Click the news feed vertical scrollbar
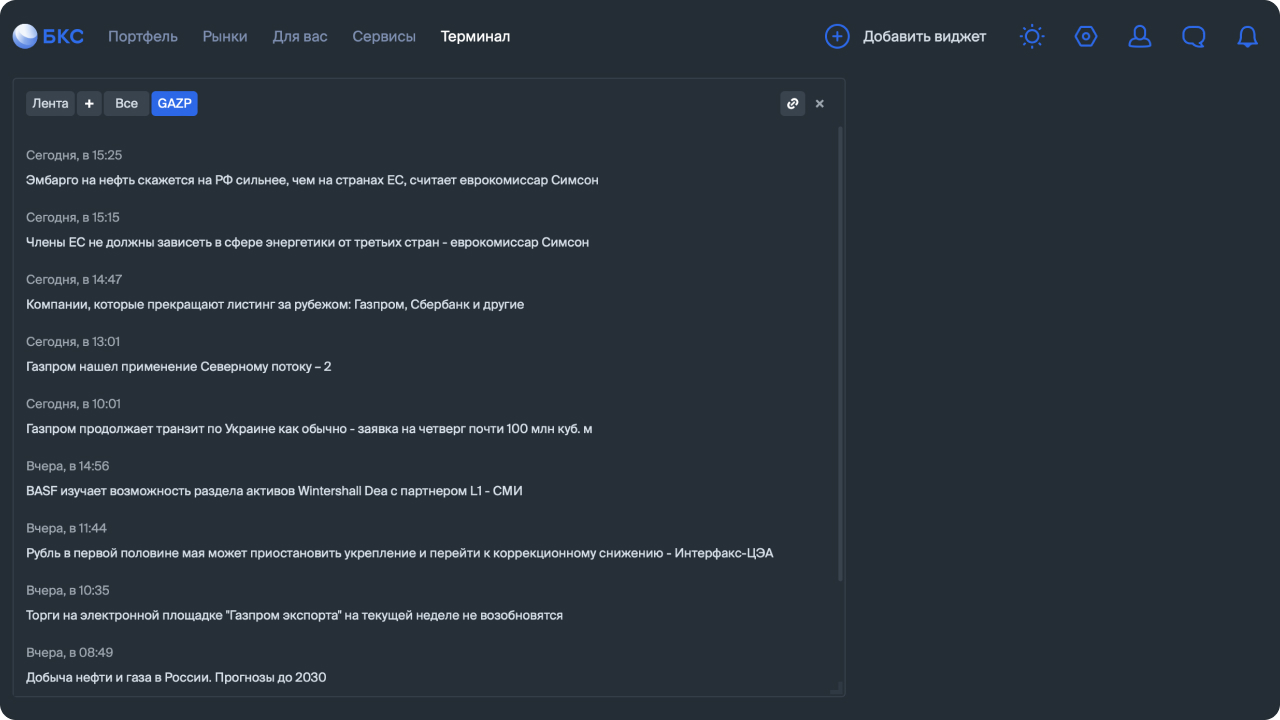 point(840,353)
